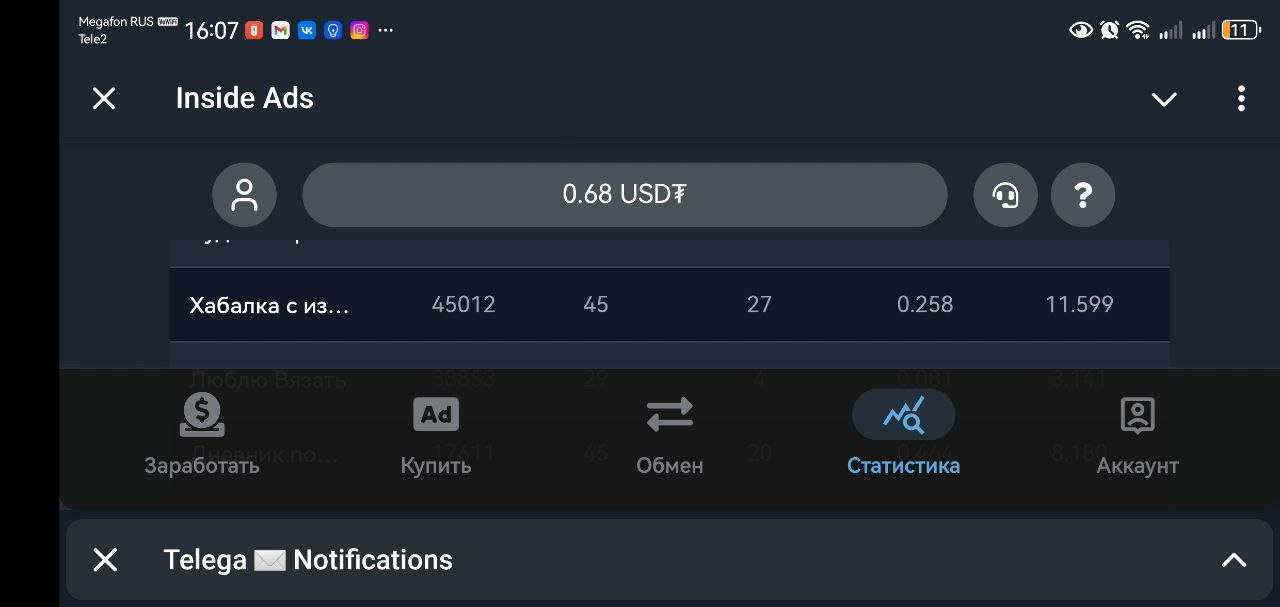Expand the Telega Notifications panel
The width and height of the screenshot is (1280, 607).
click(x=1234, y=560)
